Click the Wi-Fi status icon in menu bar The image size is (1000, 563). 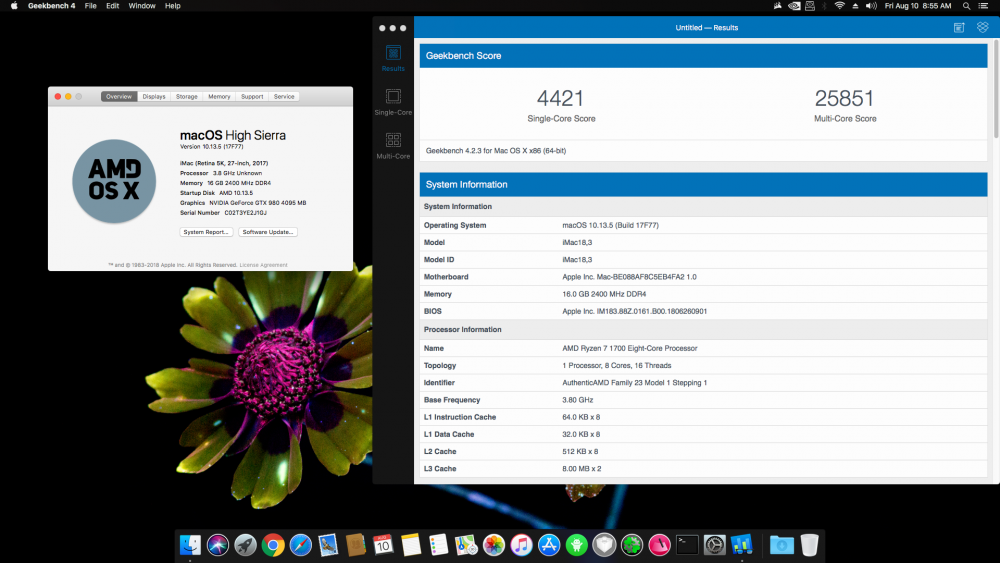coord(839,6)
